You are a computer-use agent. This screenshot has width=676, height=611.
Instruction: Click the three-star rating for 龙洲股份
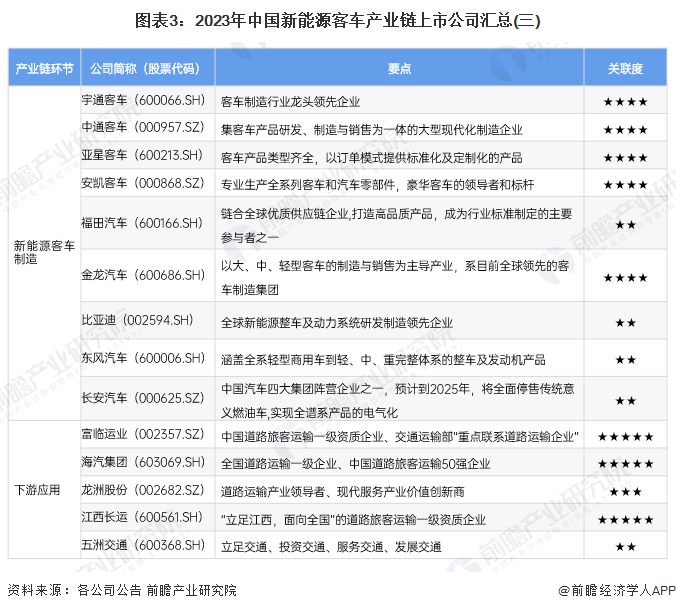pyautogui.click(x=626, y=492)
